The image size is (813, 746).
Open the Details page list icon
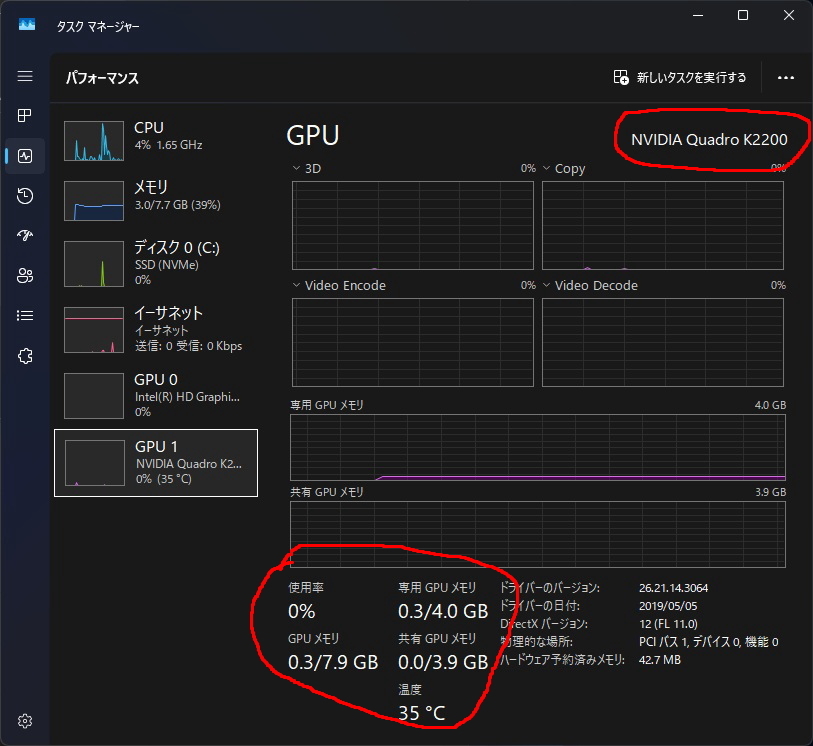tap(25, 316)
